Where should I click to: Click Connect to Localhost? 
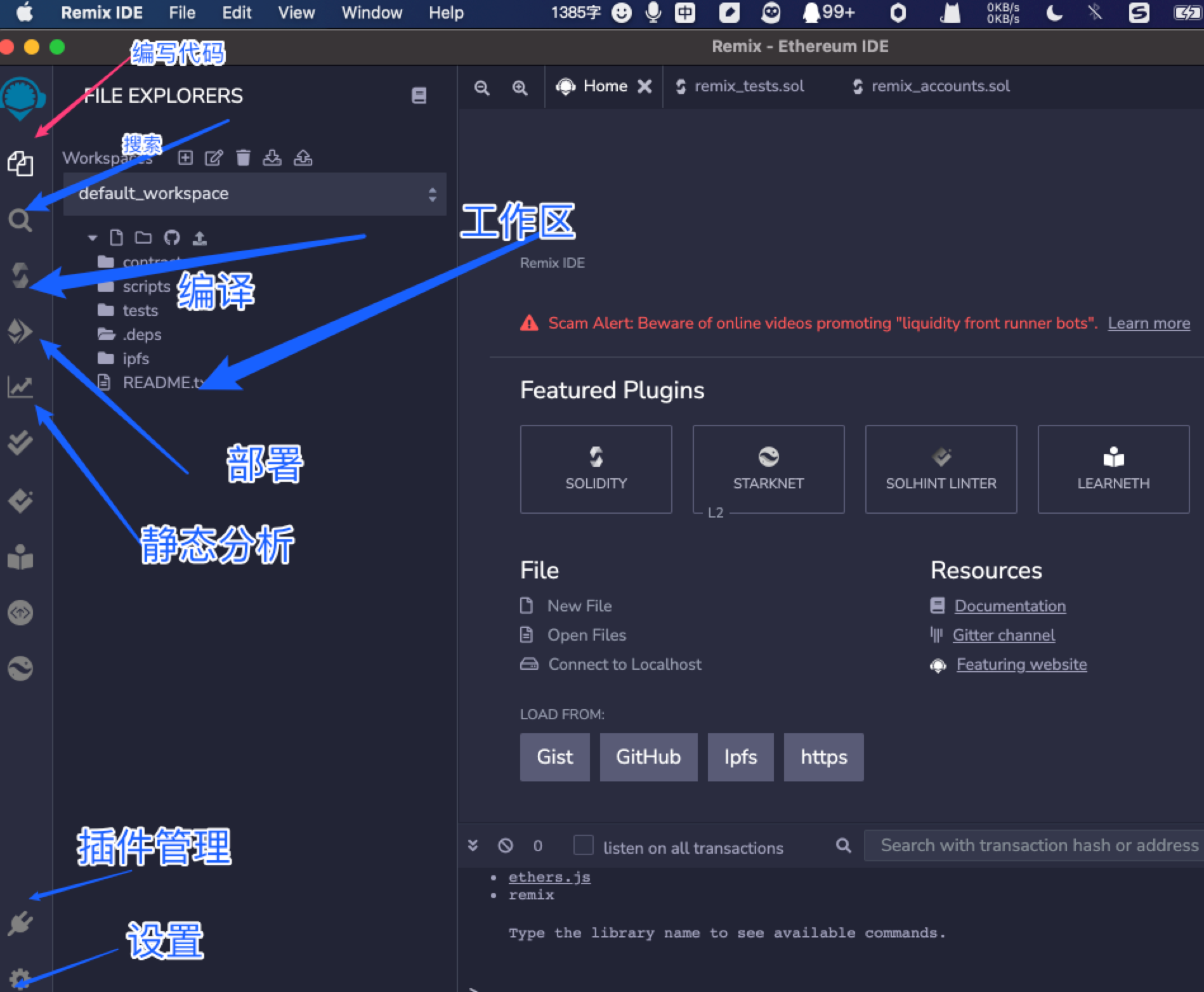[x=625, y=665]
